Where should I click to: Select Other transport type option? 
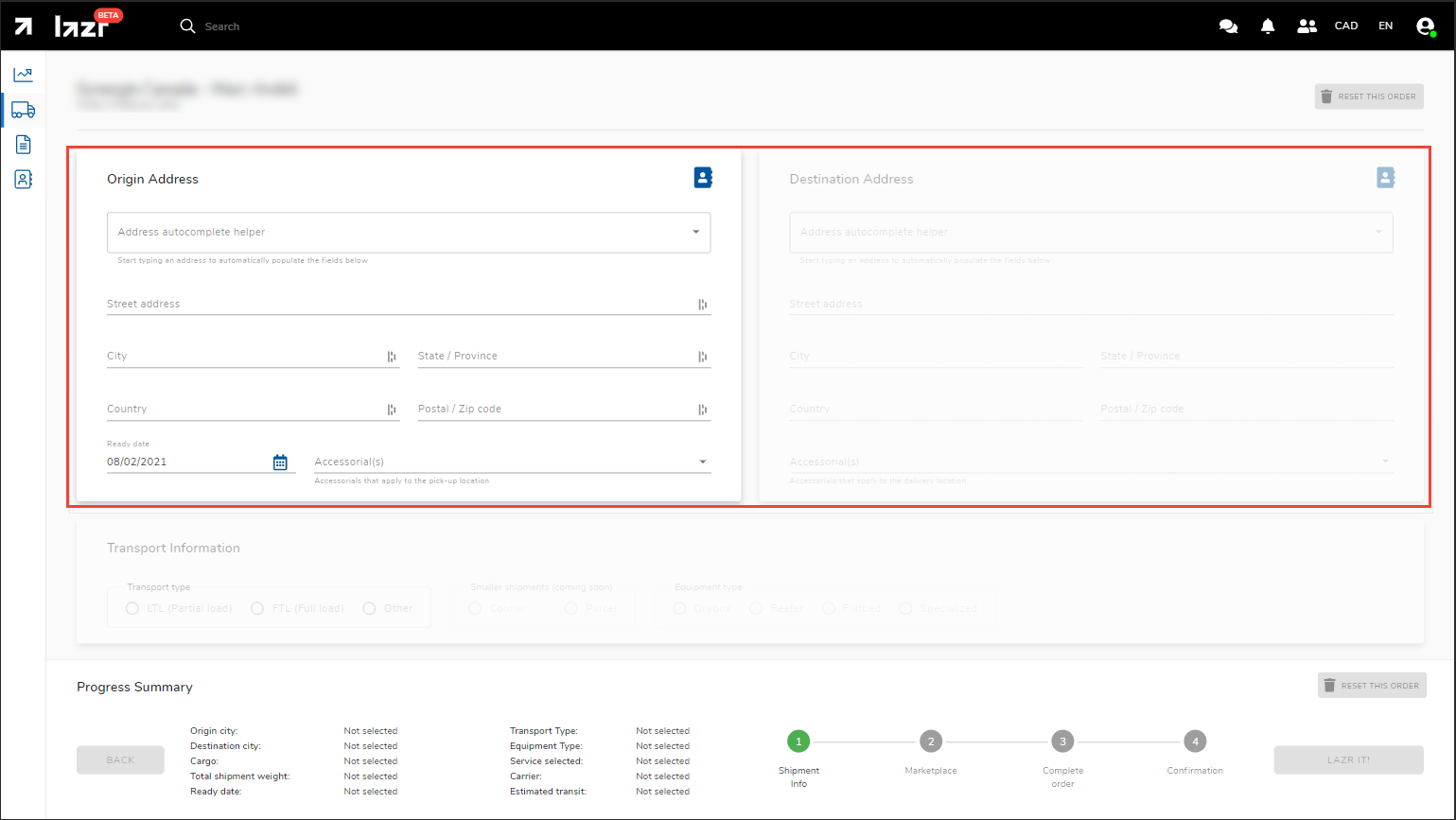(x=369, y=608)
